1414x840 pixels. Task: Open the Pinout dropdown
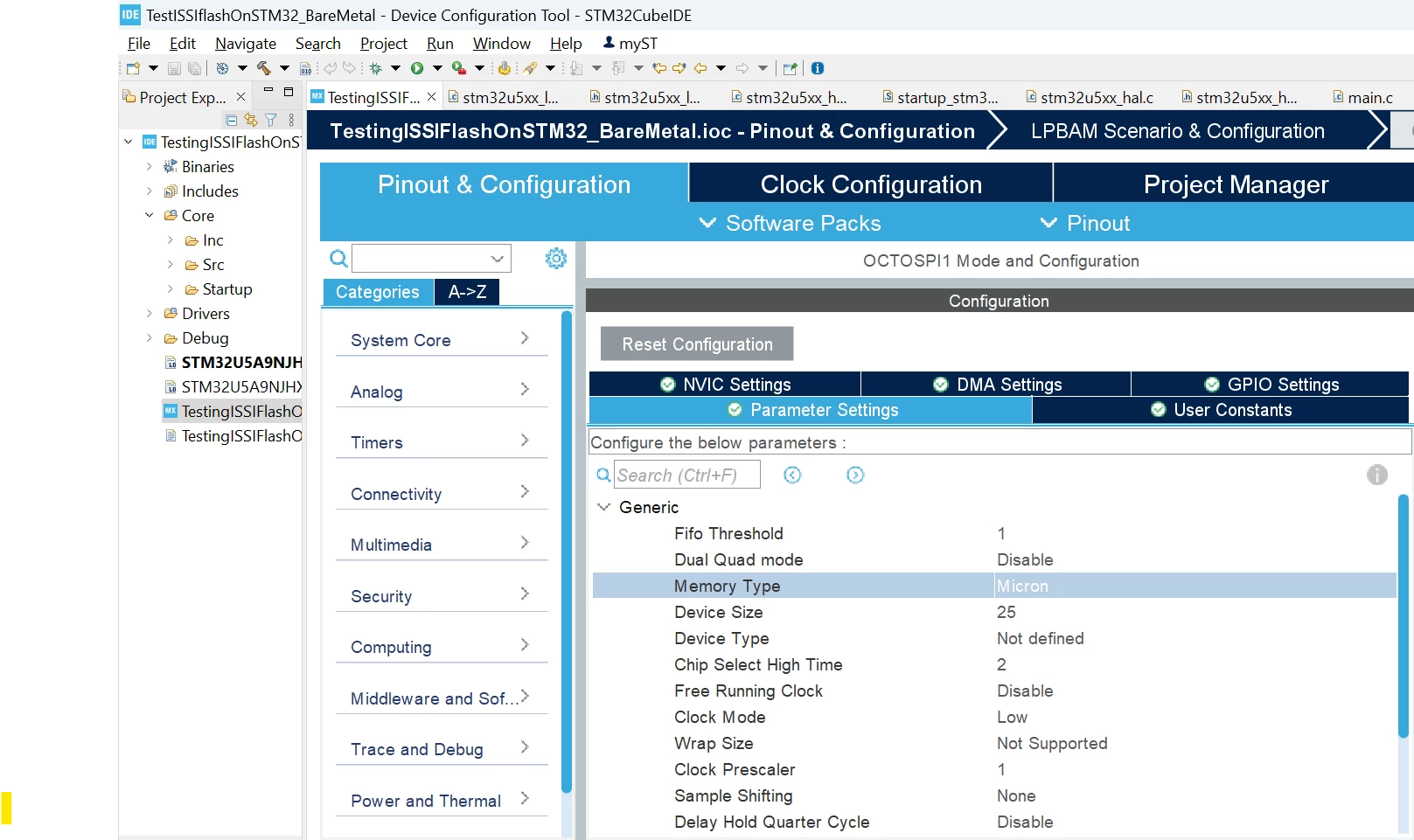pos(1085,223)
